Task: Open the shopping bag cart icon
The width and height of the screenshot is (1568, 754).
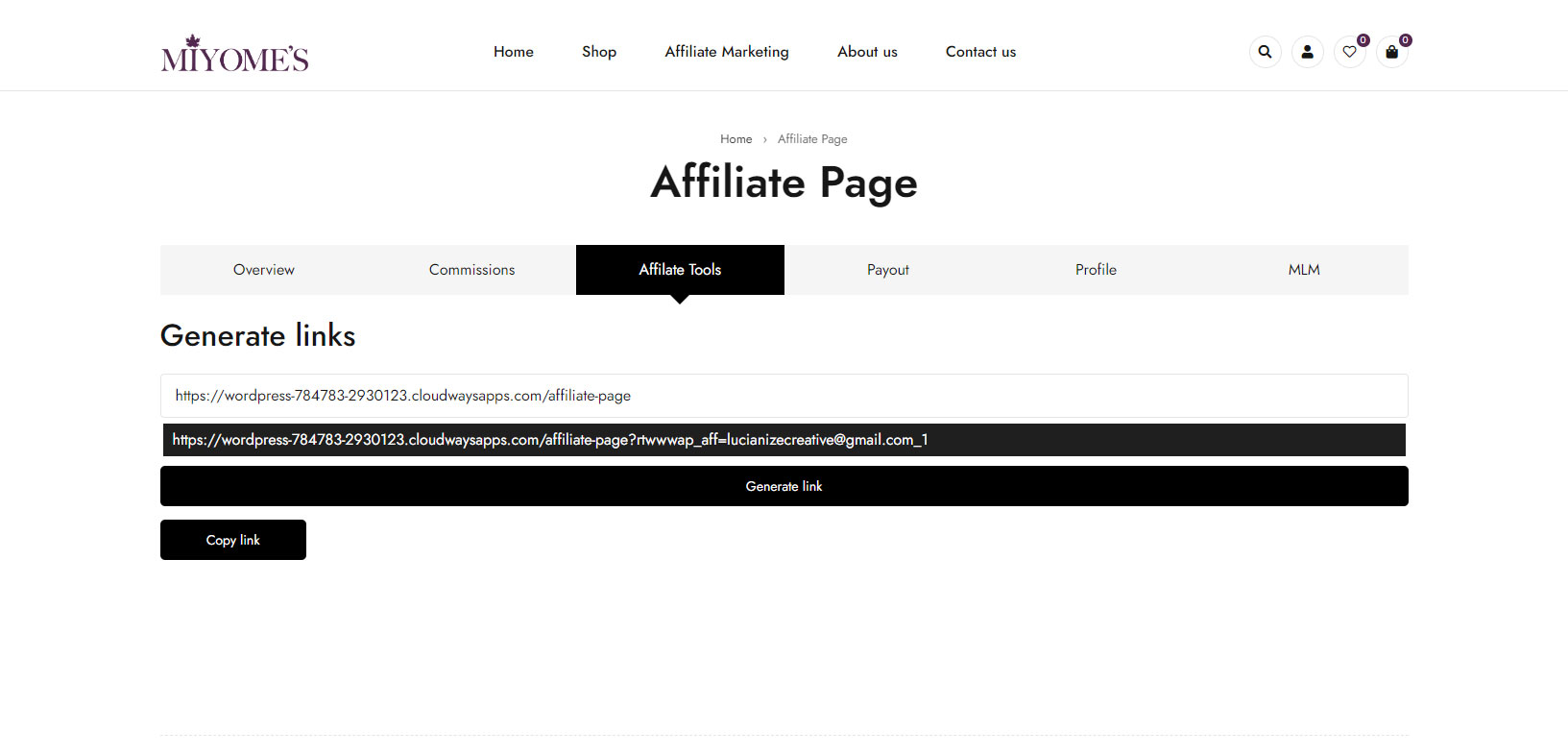Action: (x=1391, y=52)
